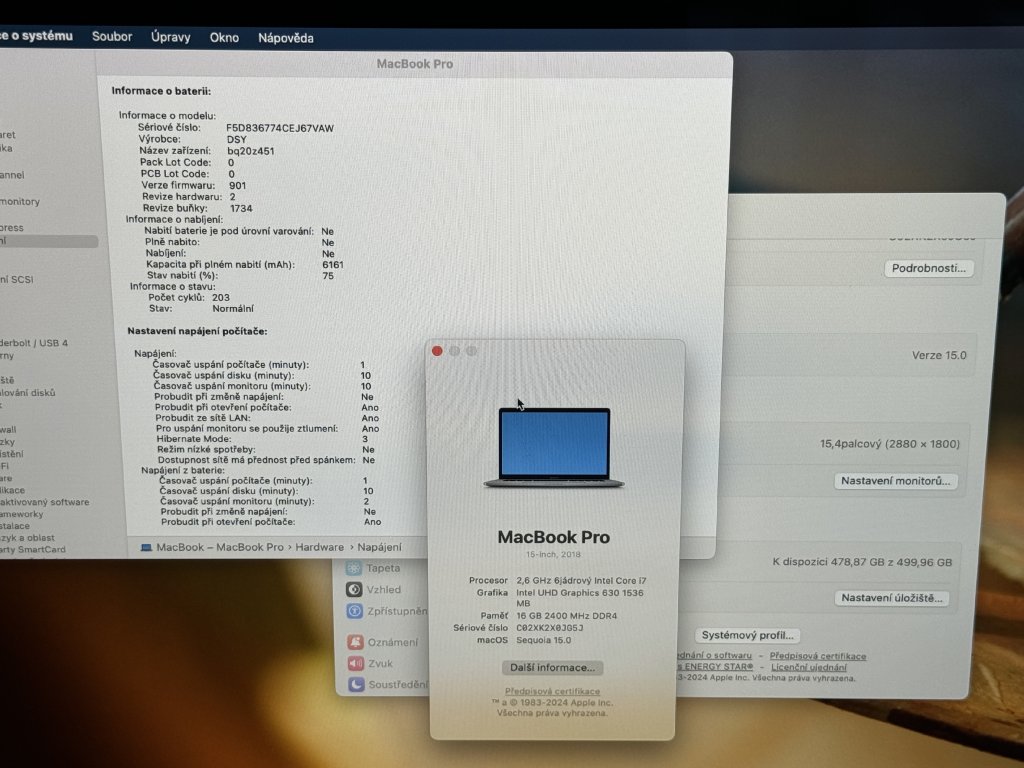Click the MacBook icon in path bar
The height and width of the screenshot is (768, 1024).
click(146, 547)
